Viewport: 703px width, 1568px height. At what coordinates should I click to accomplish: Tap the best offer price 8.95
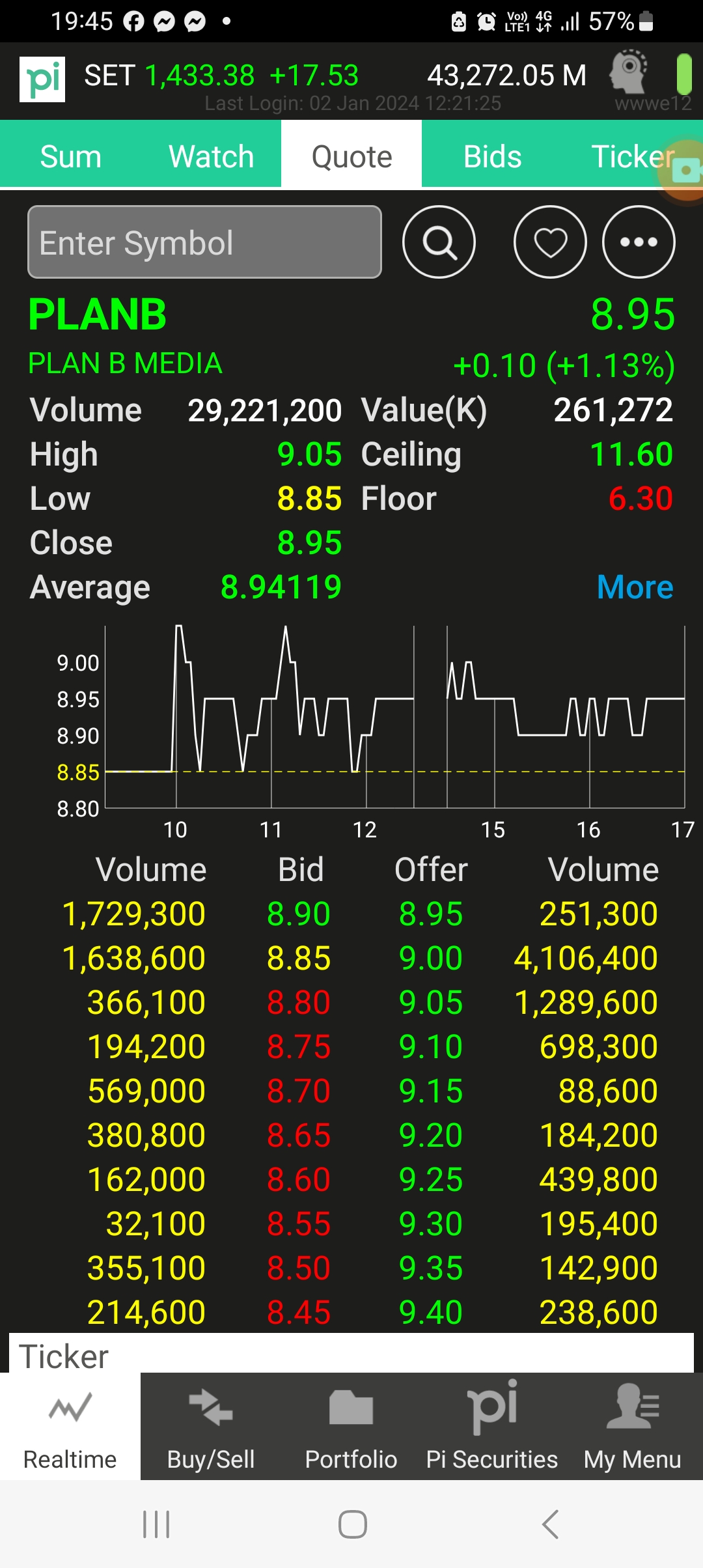pos(431,914)
